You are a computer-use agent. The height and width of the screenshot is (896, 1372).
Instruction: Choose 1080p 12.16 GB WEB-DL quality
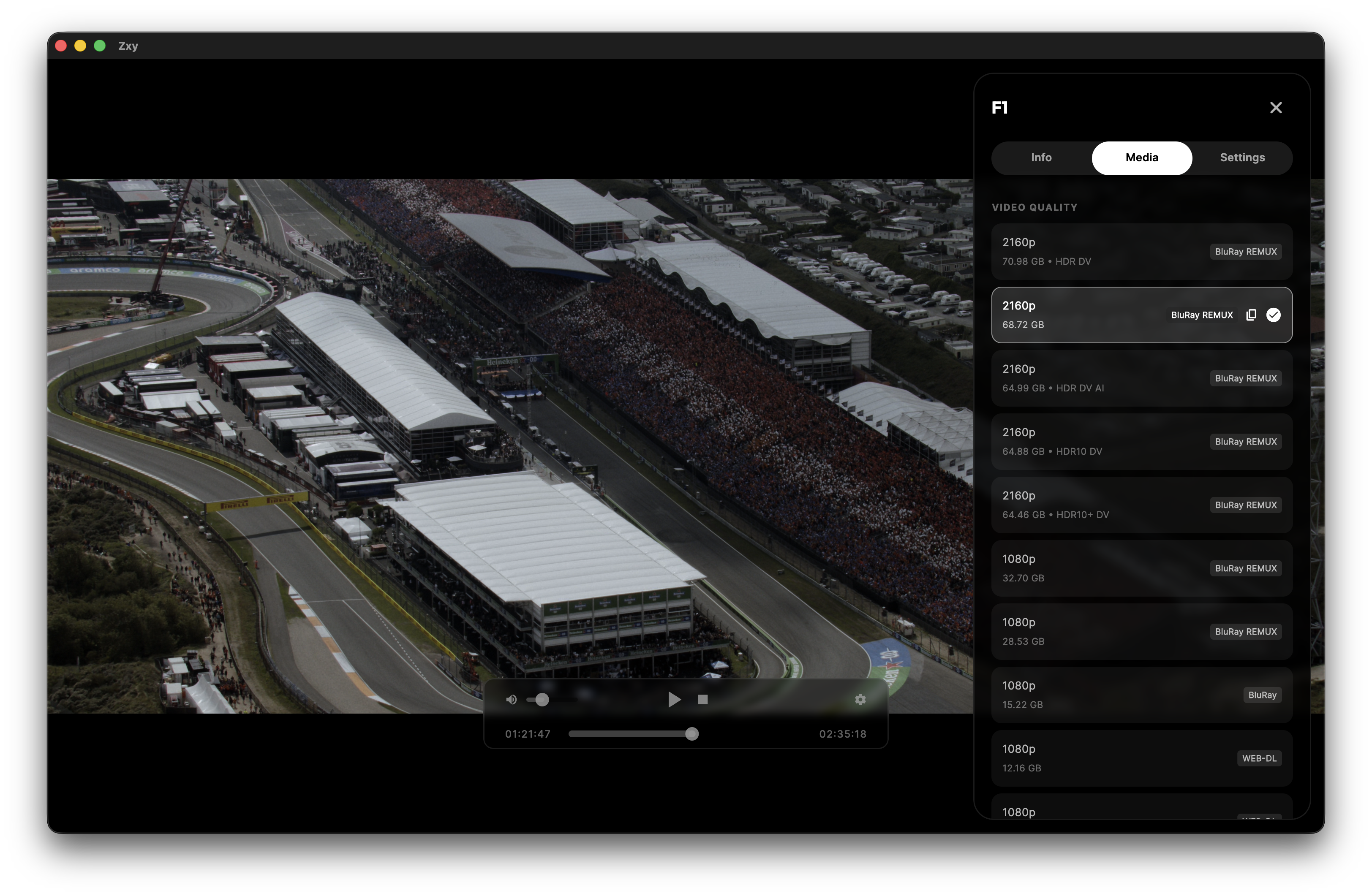[x=1141, y=759]
